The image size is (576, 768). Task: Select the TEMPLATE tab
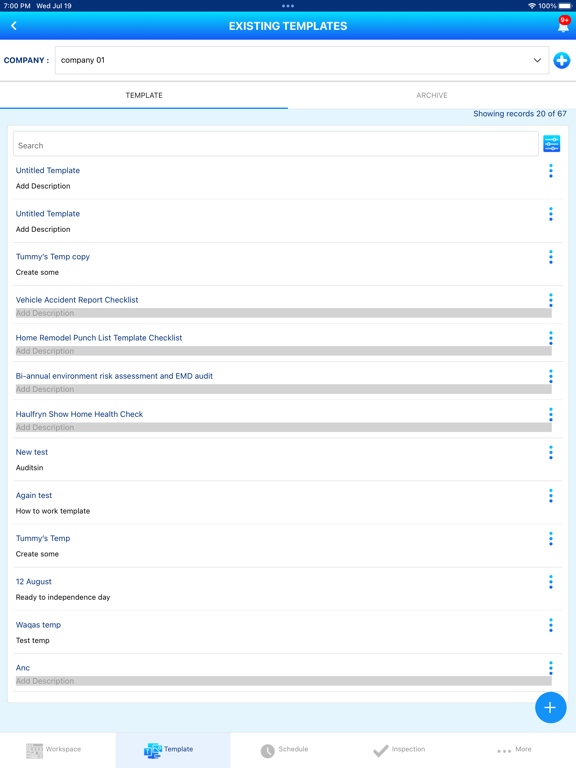point(144,95)
